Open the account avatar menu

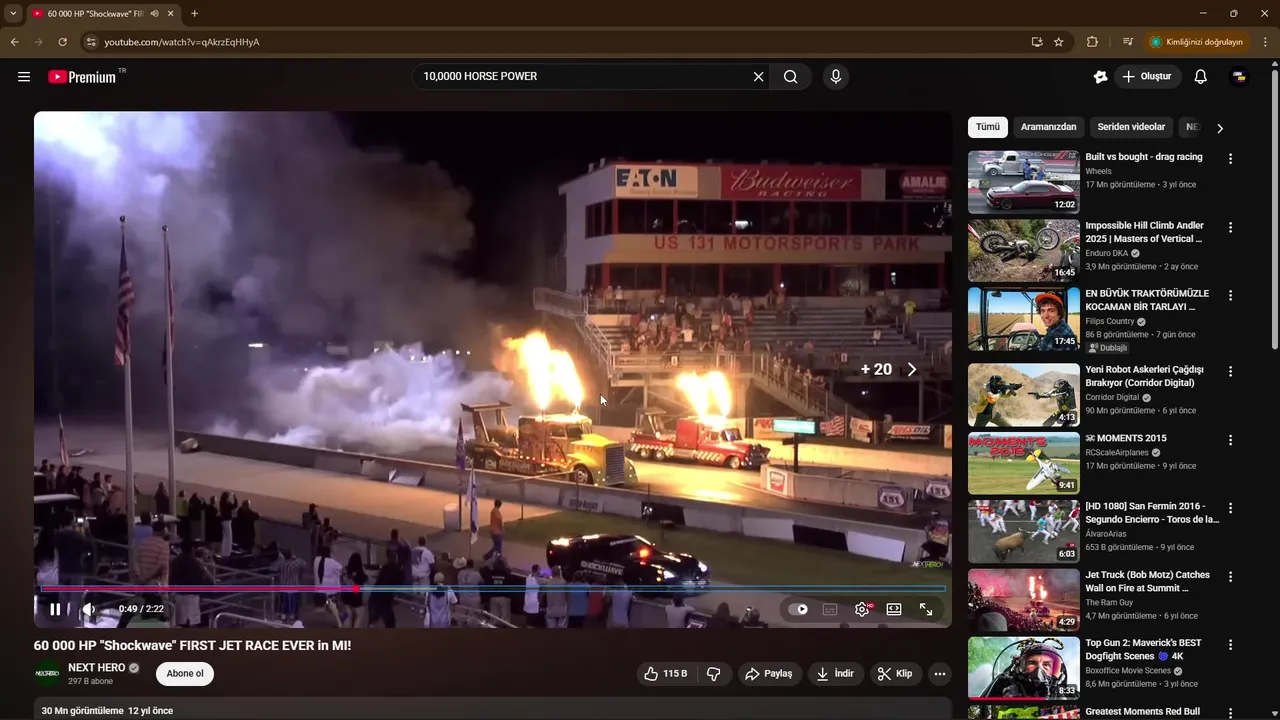pos(1240,77)
